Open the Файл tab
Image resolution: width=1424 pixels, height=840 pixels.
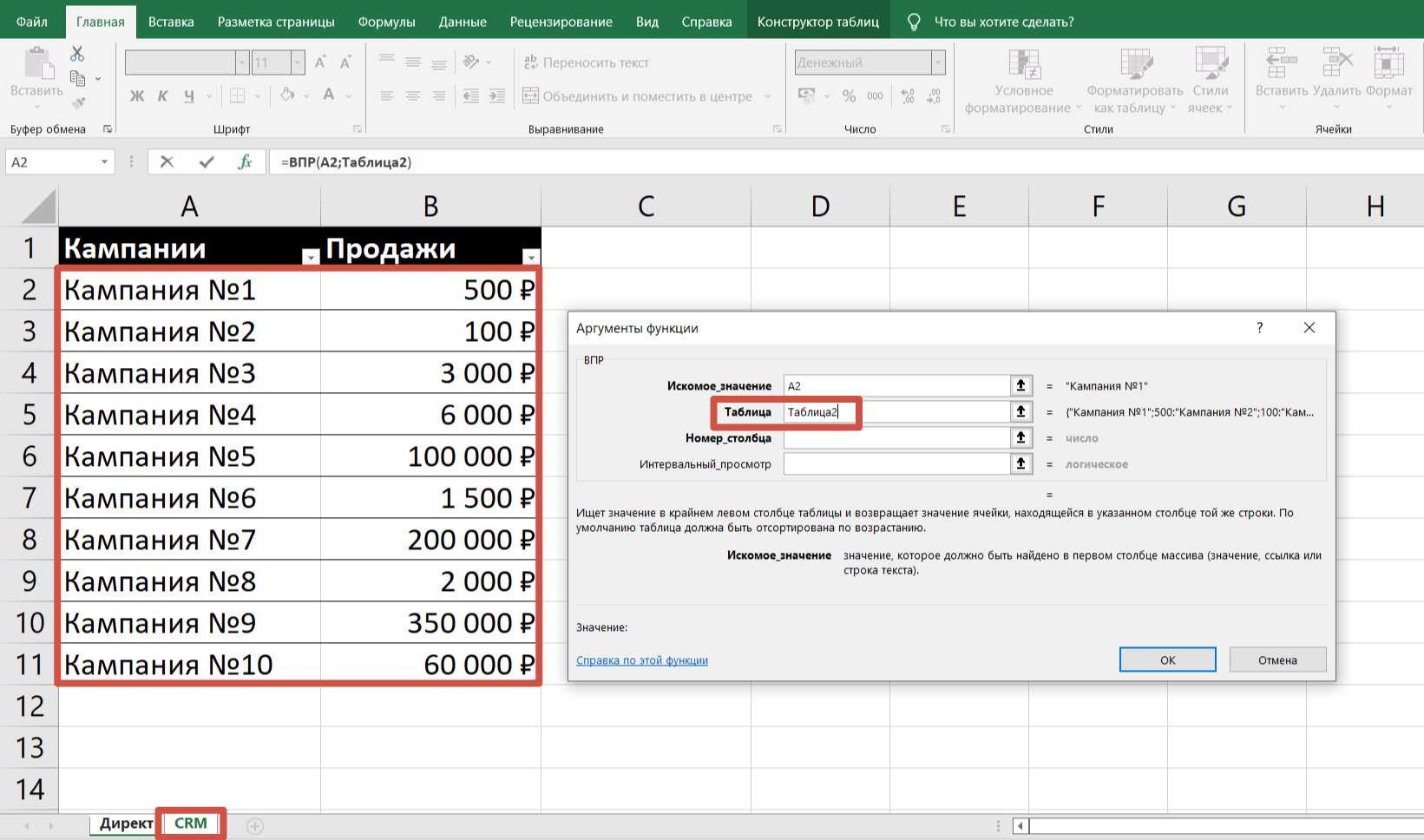click(32, 22)
